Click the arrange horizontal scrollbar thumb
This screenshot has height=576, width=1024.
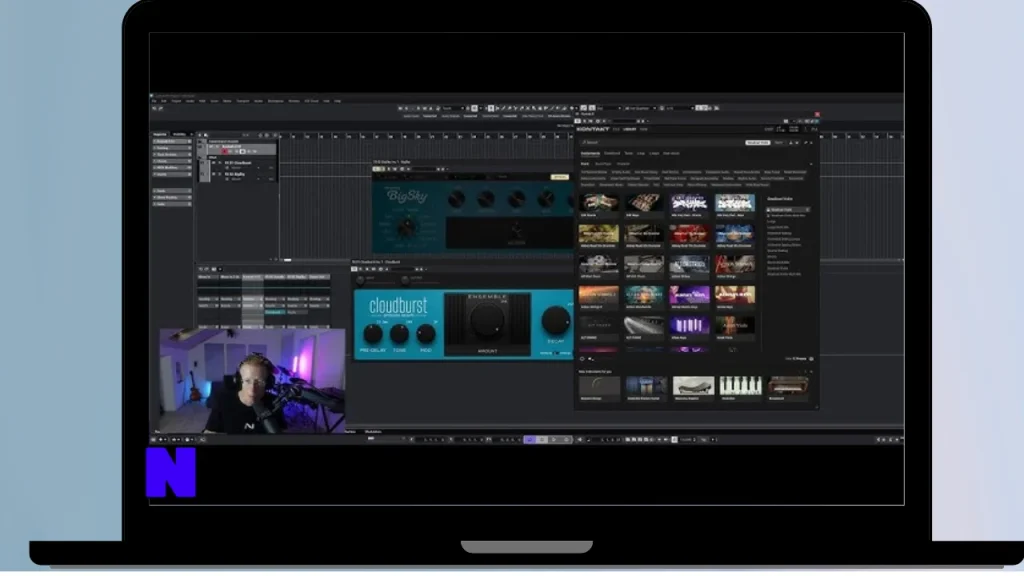click(287, 260)
